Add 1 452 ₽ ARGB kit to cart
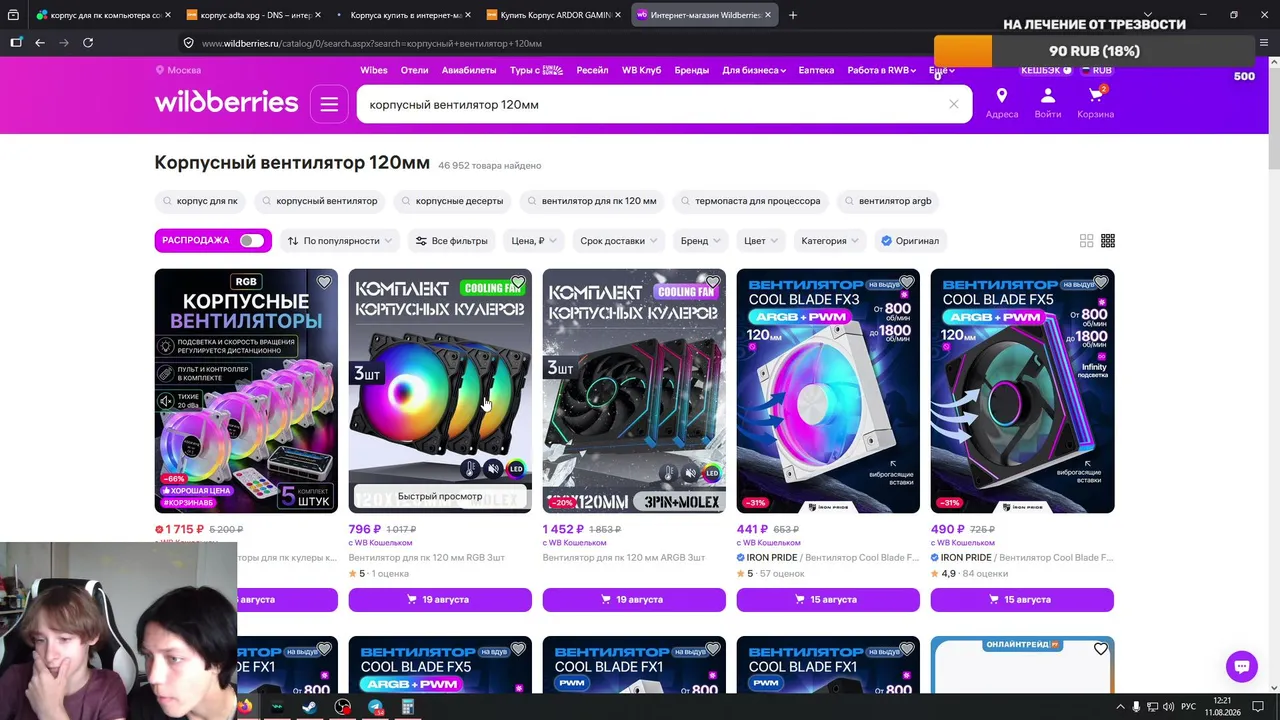This screenshot has height=720, width=1280. (634, 599)
